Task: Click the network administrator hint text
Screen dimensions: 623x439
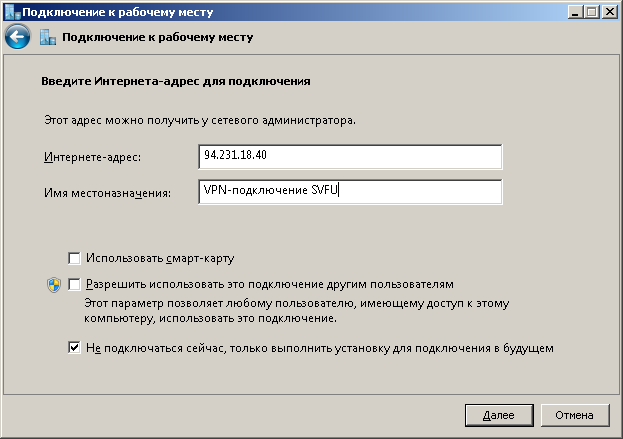Action: [x=200, y=120]
